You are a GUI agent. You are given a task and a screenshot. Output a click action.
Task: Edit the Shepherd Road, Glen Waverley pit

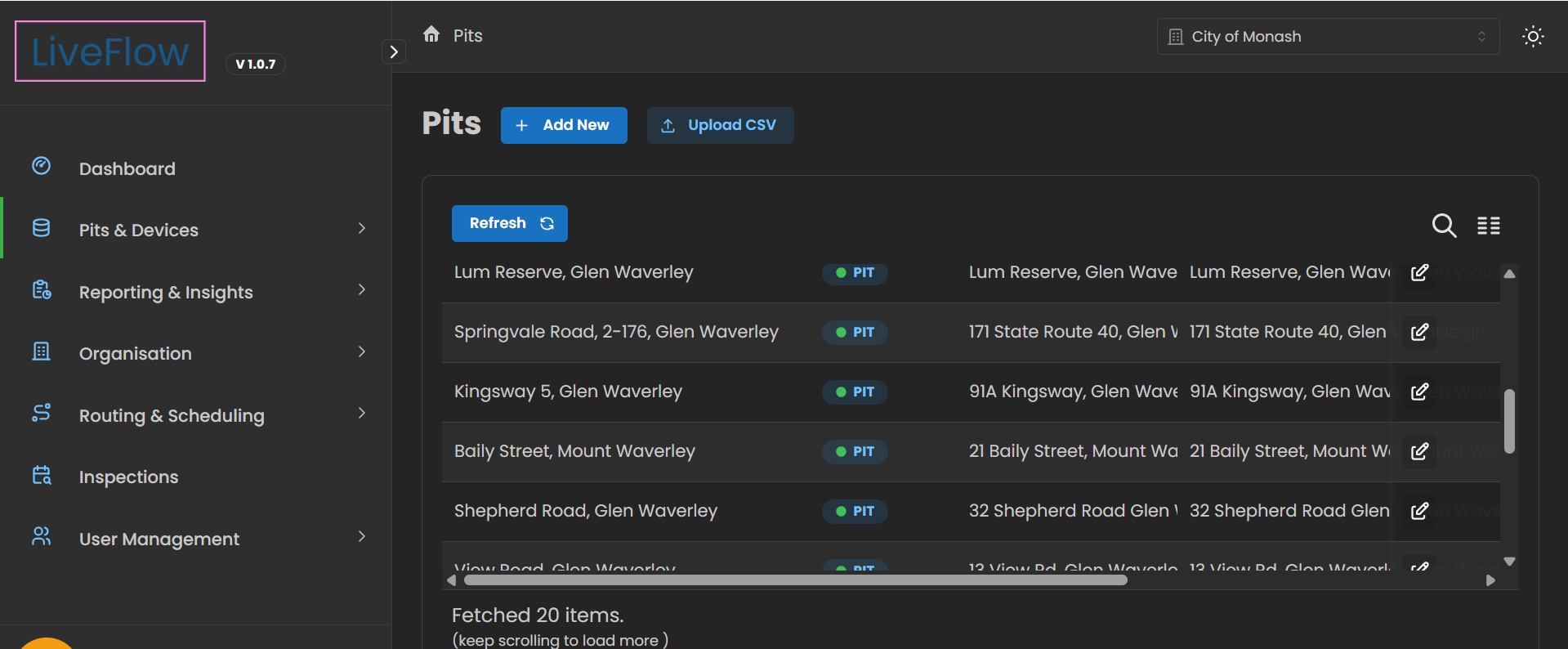1420,511
